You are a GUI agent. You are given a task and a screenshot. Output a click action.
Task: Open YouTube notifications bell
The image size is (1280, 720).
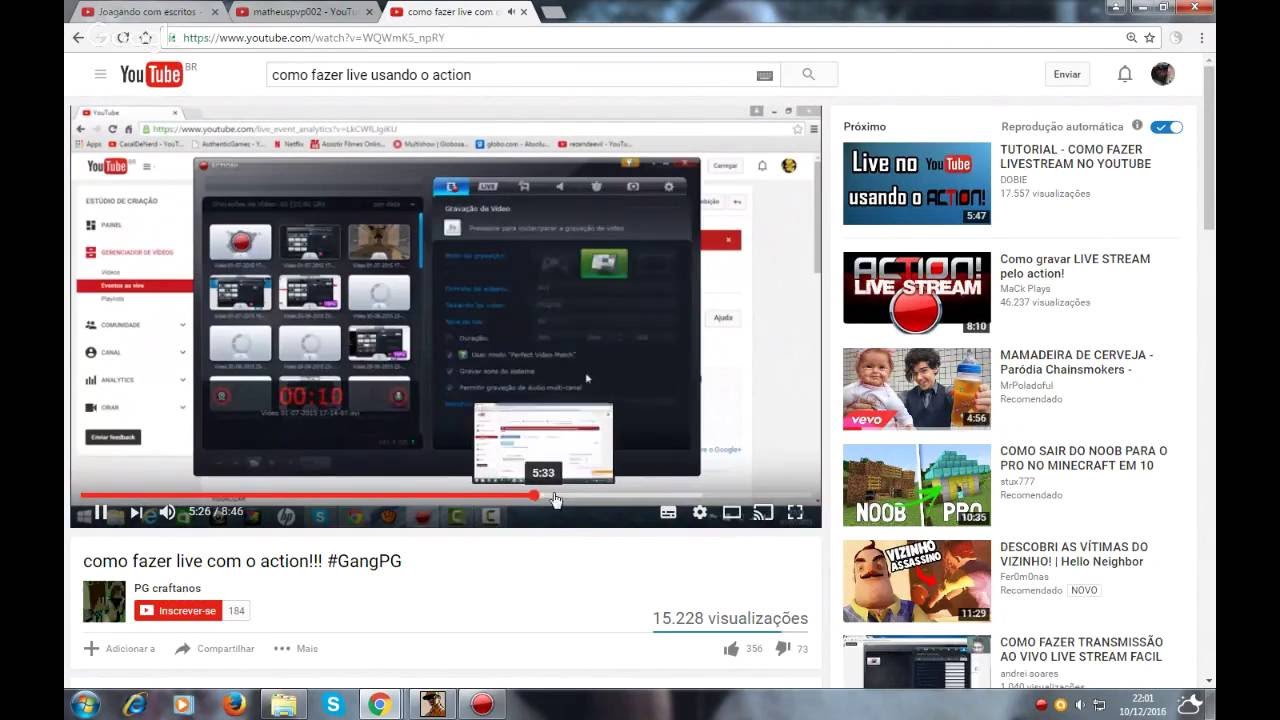1125,74
